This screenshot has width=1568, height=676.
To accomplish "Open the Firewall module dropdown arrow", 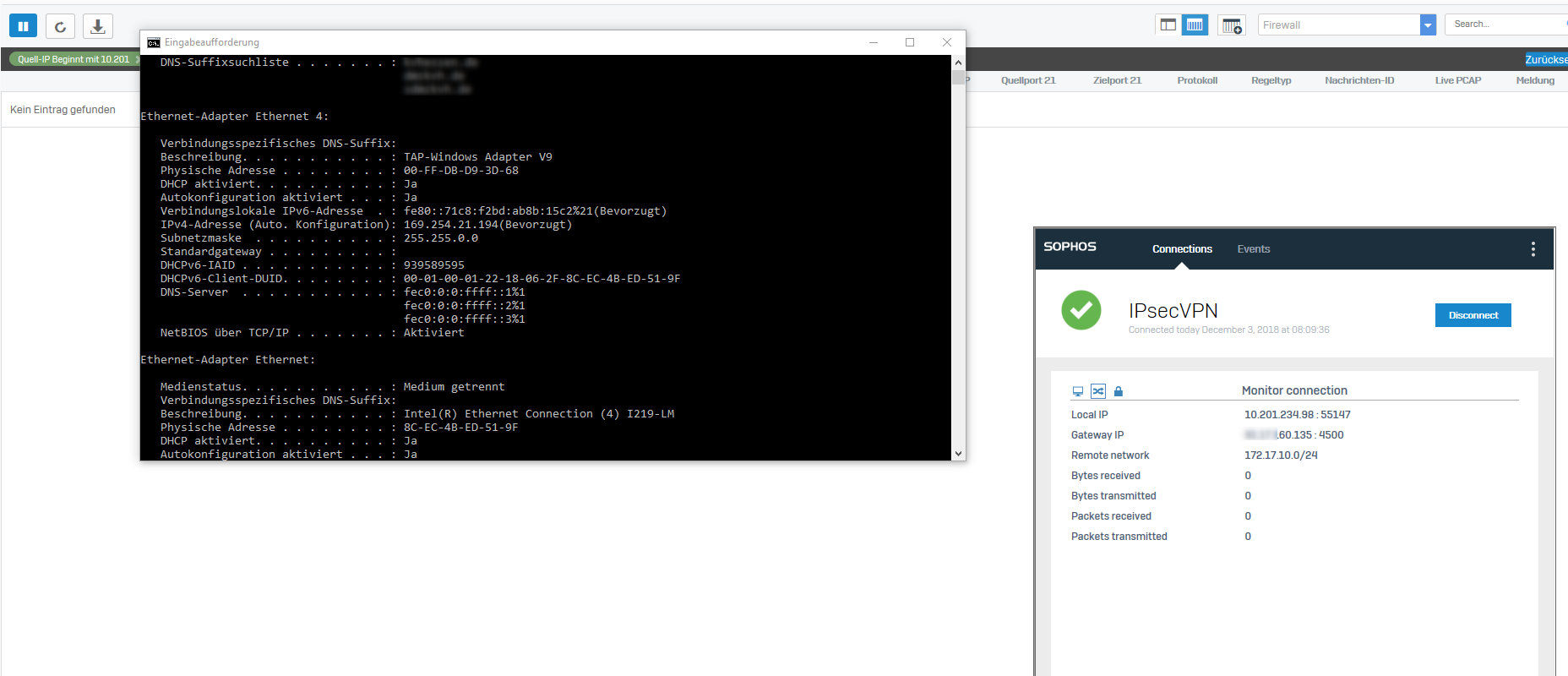I will pyautogui.click(x=1428, y=25).
